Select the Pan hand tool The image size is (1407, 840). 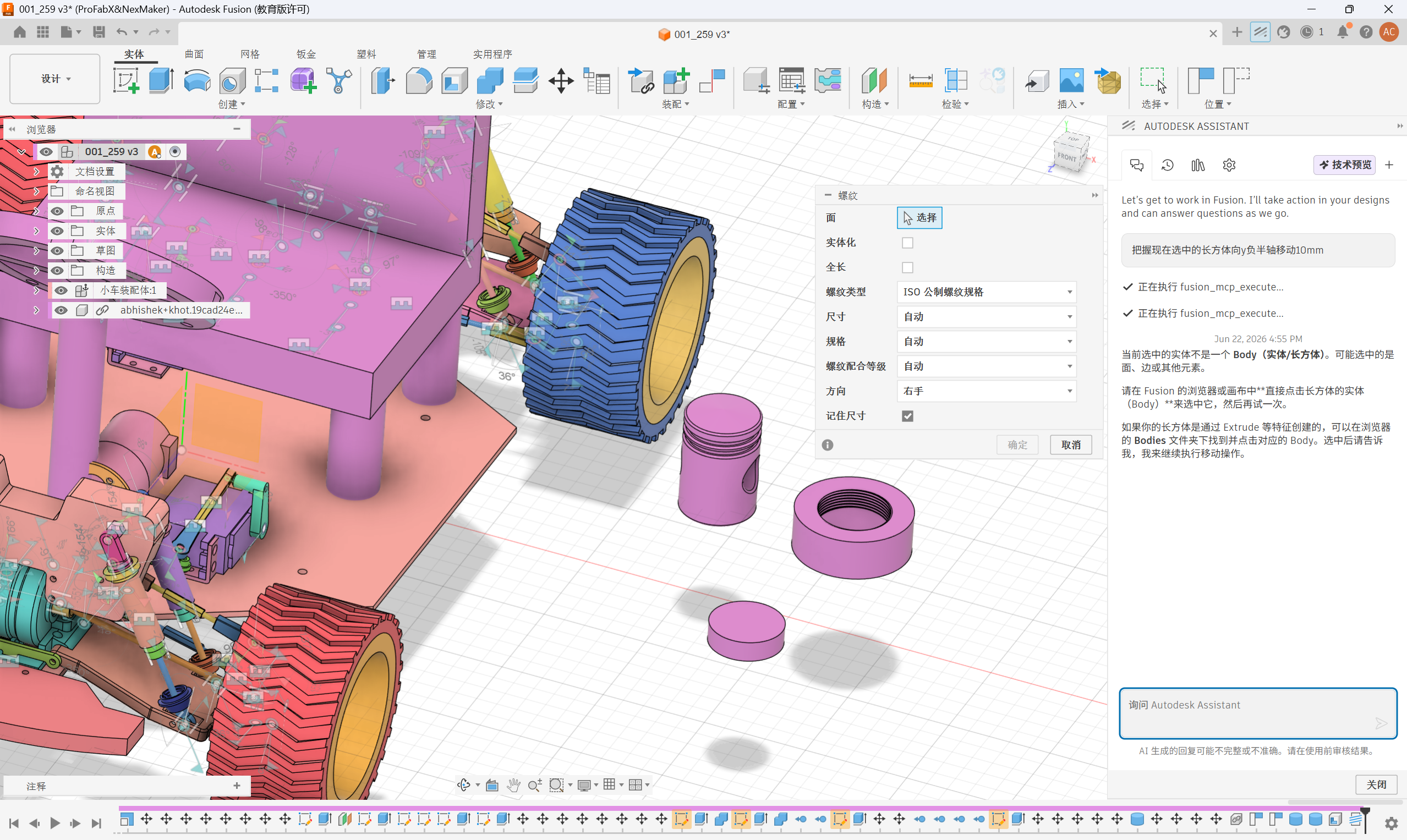tap(513, 784)
